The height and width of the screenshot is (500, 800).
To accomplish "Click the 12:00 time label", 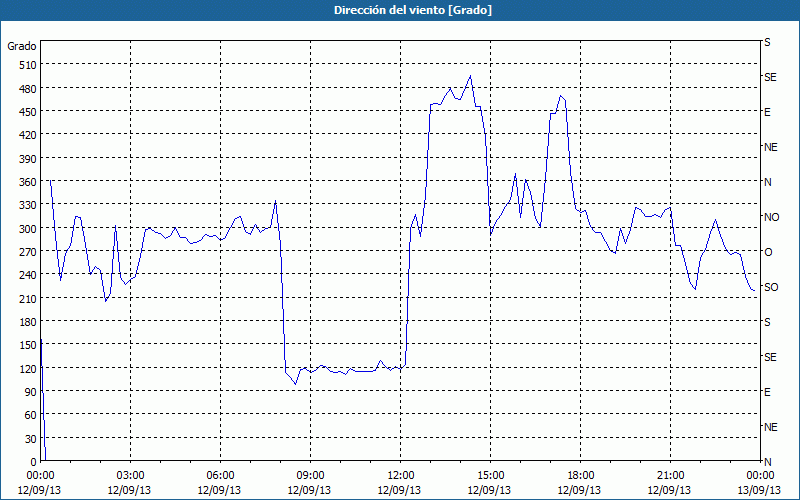I will 401,476.
